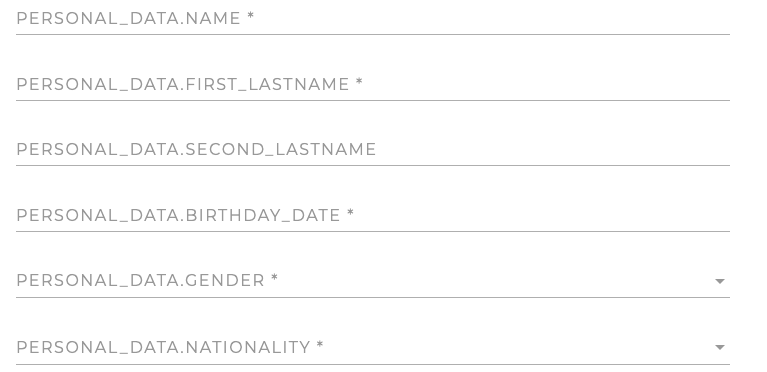The width and height of the screenshot is (767, 372).
Task: Click the PERSONAL_DATA.NAME label text
Action: coord(129,19)
